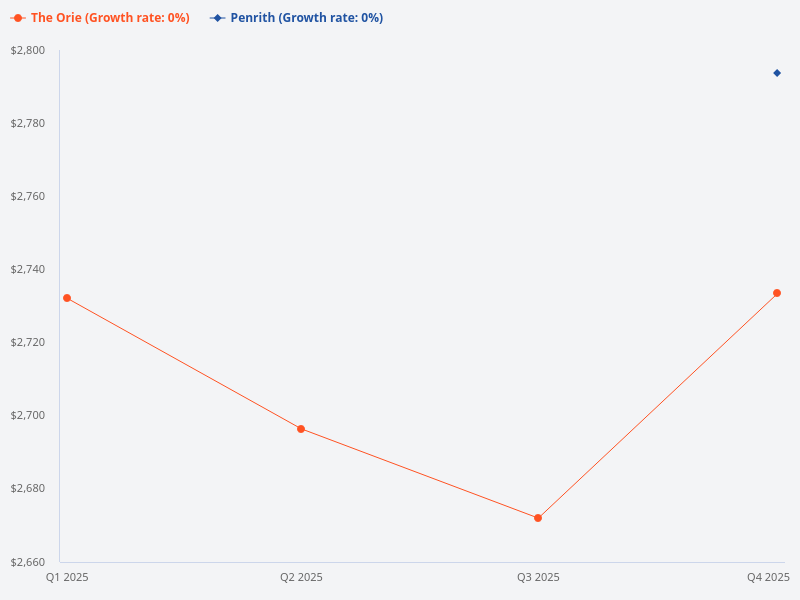Image resolution: width=800 pixels, height=600 pixels.
Task: Toggle The Orie series legend label
Action: [110, 18]
